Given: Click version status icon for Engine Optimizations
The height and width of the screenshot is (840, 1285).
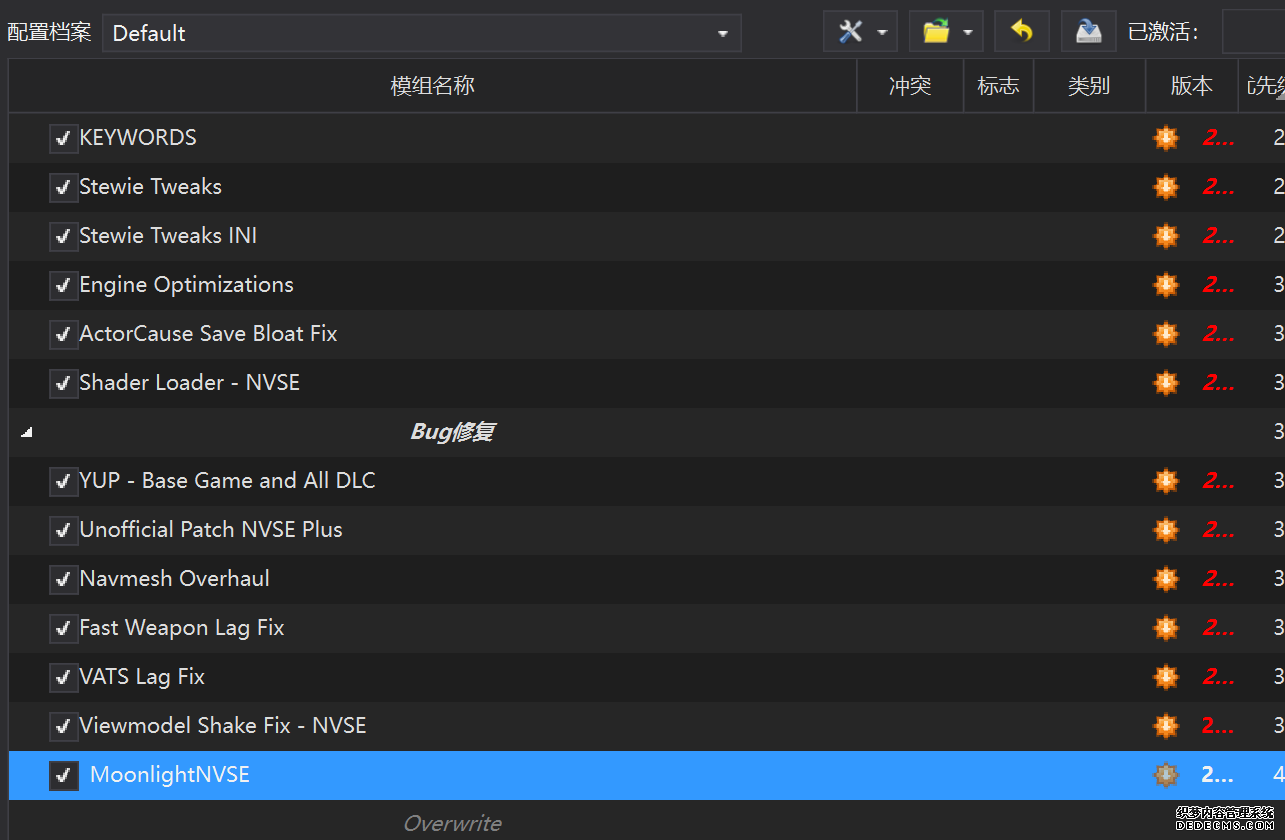Looking at the screenshot, I should point(1166,285).
